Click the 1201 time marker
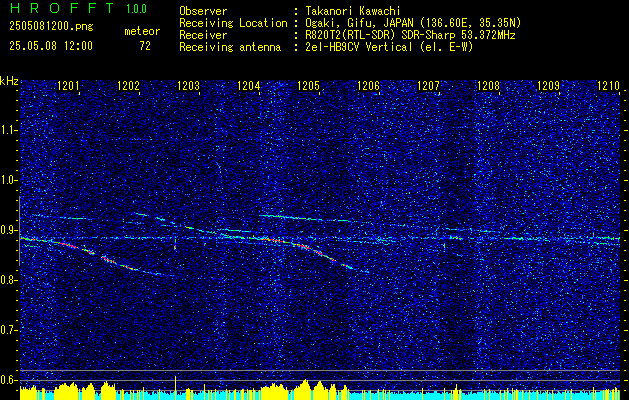Viewport: 629px width, 400px height. pos(69,85)
